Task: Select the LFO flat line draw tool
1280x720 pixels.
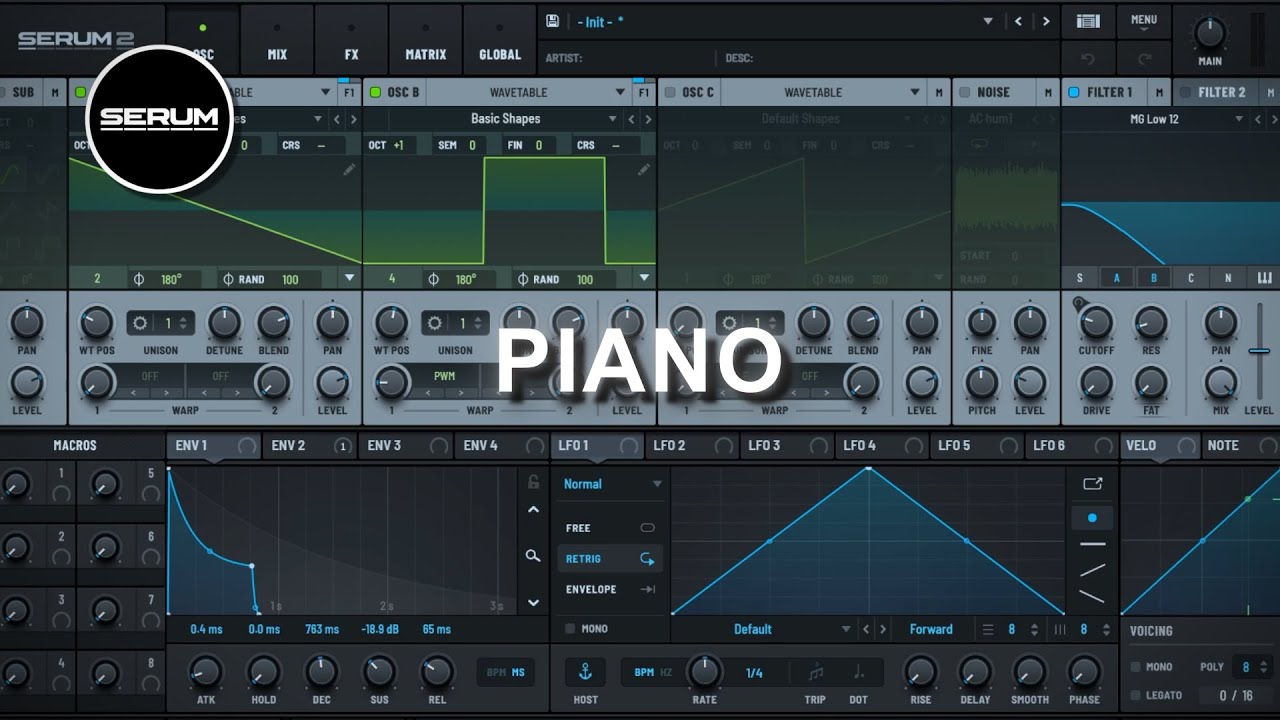Action: (1093, 544)
